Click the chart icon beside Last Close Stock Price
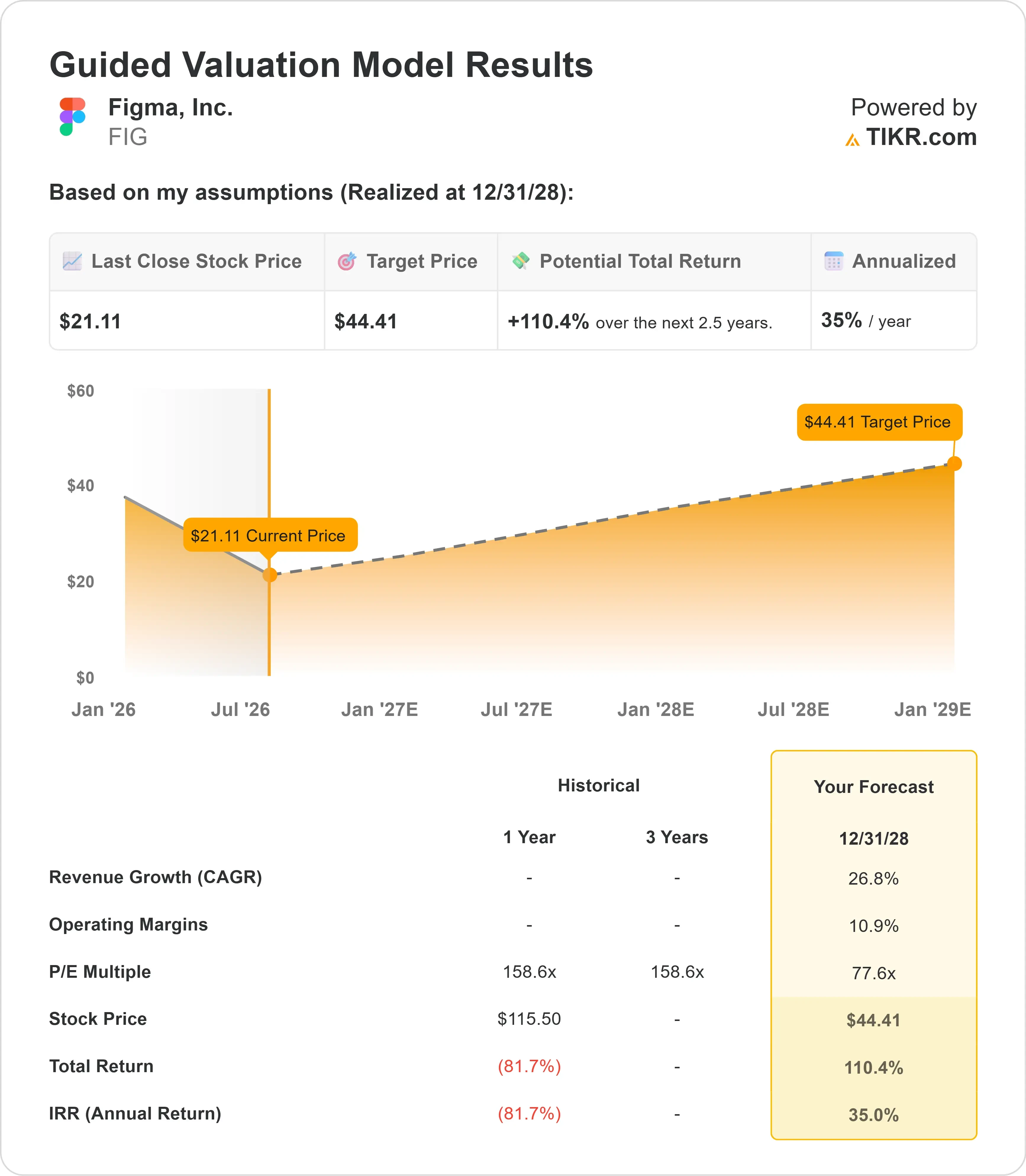 72,261
